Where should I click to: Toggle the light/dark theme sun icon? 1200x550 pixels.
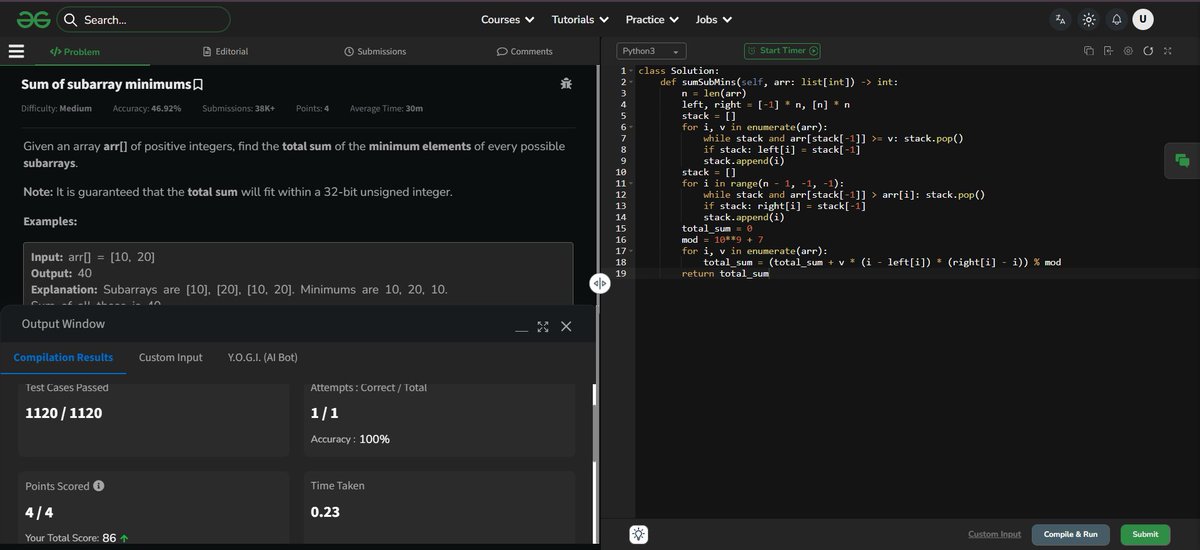(x=1089, y=19)
